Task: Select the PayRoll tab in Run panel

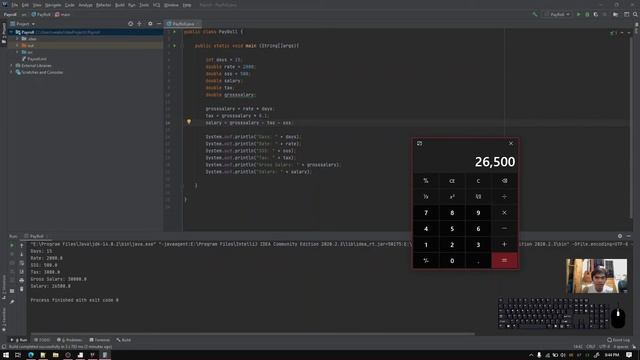Action: 35,236
